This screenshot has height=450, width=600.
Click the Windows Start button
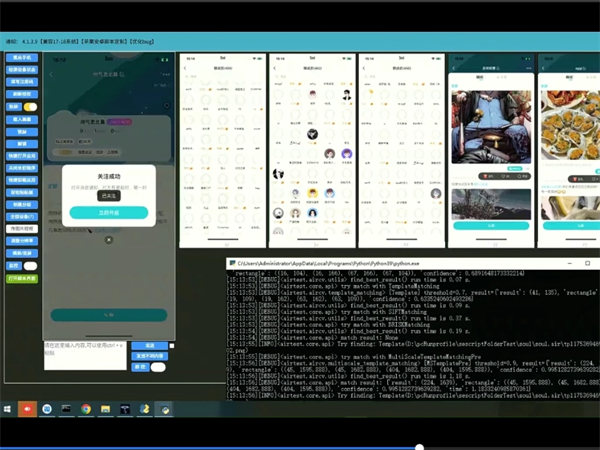coord(7,409)
